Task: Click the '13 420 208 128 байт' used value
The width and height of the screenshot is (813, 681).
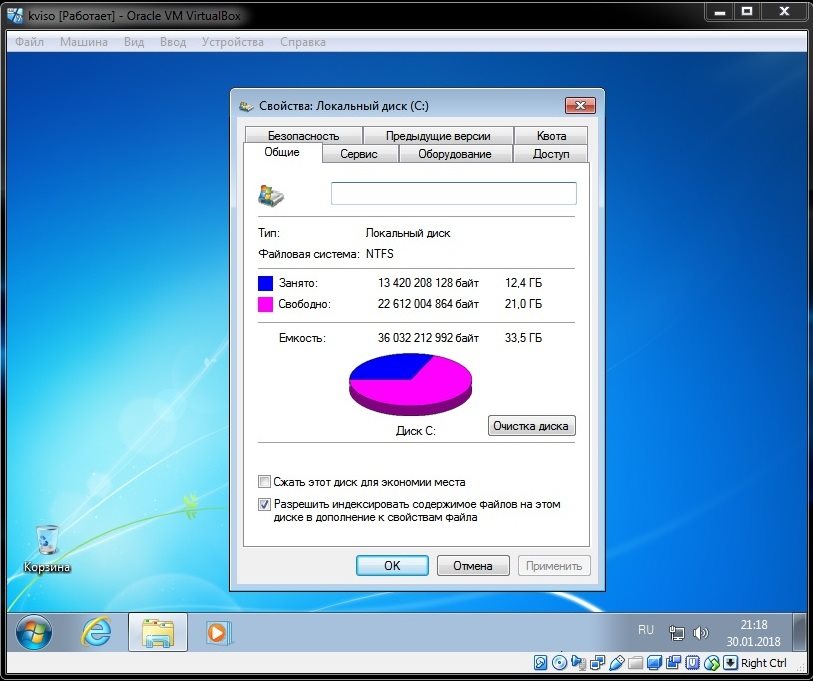Action: (x=428, y=283)
